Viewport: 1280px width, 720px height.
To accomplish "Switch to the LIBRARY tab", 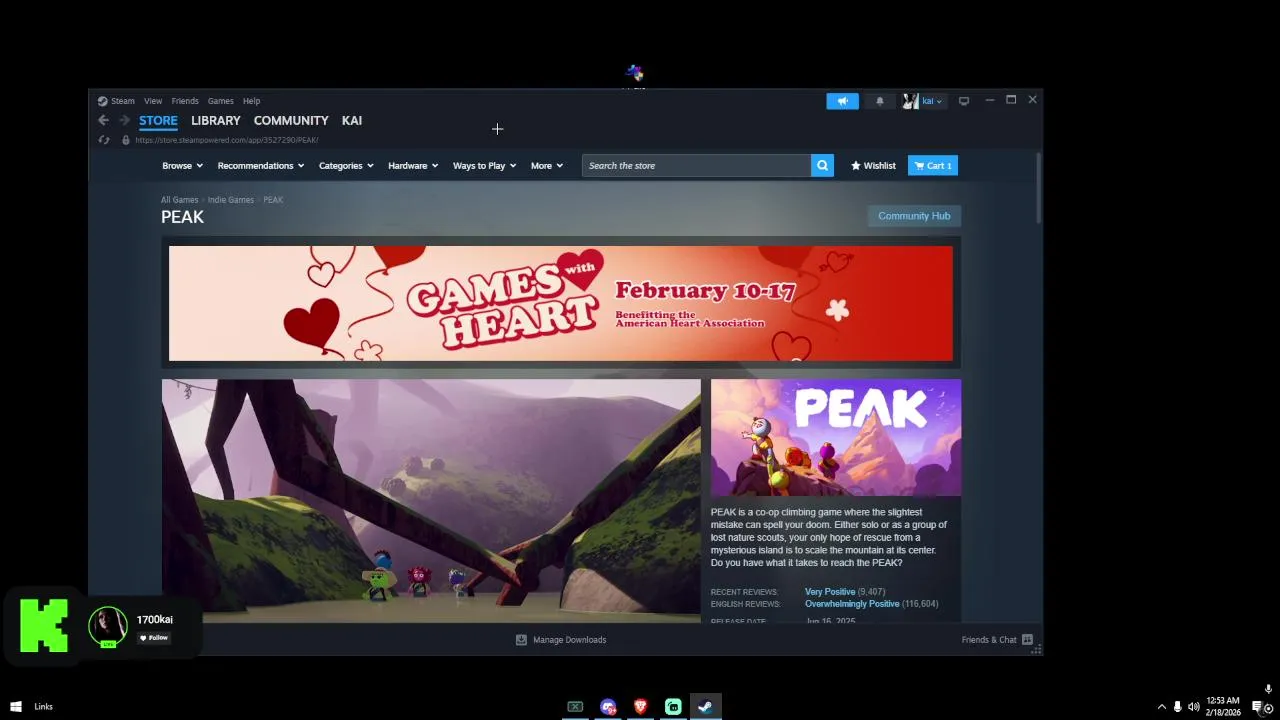I will pos(216,121).
